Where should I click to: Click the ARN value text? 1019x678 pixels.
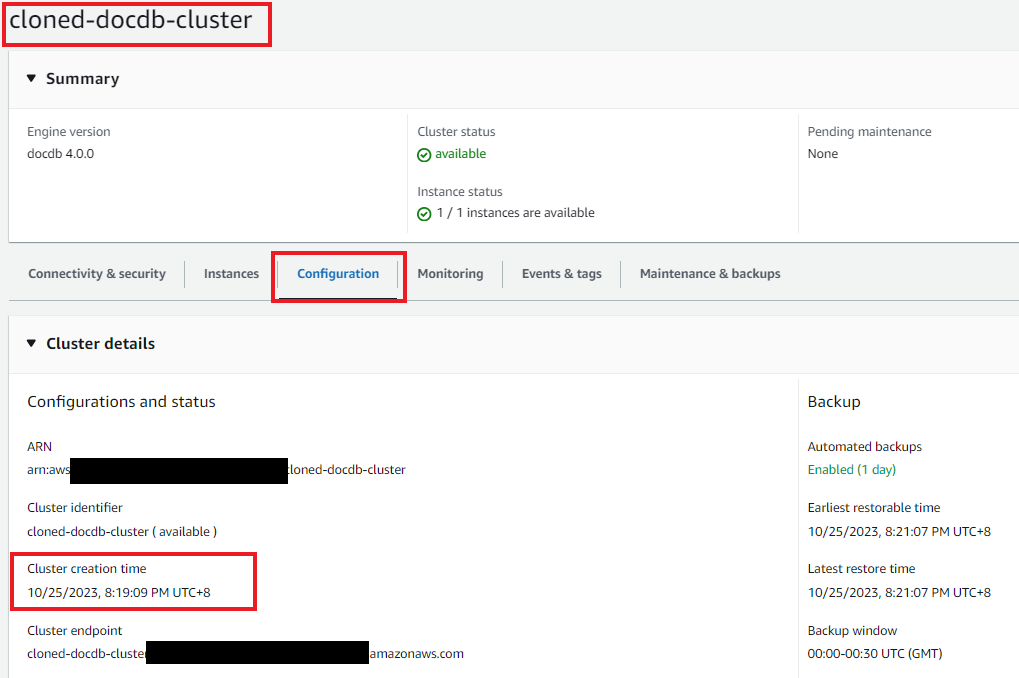pos(216,469)
